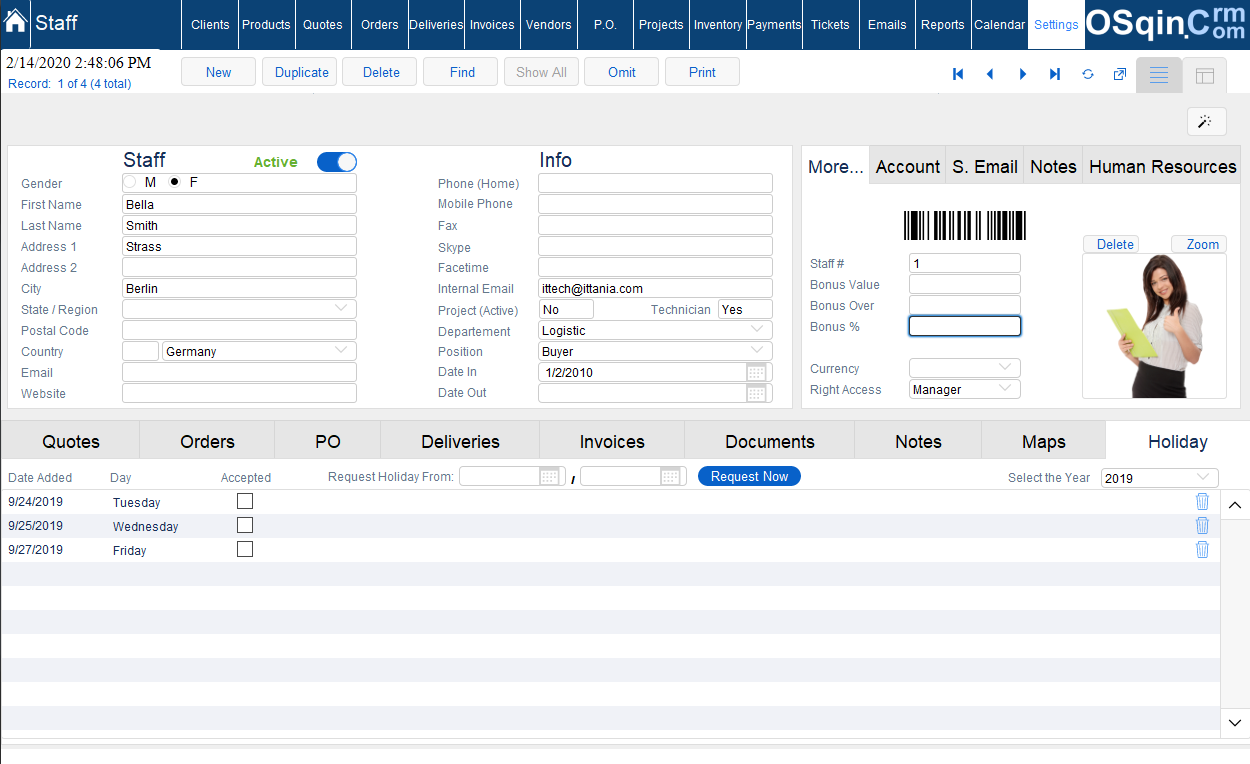Click the First Name field Bella
This screenshot has height=764, width=1250.
[x=239, y=204]
